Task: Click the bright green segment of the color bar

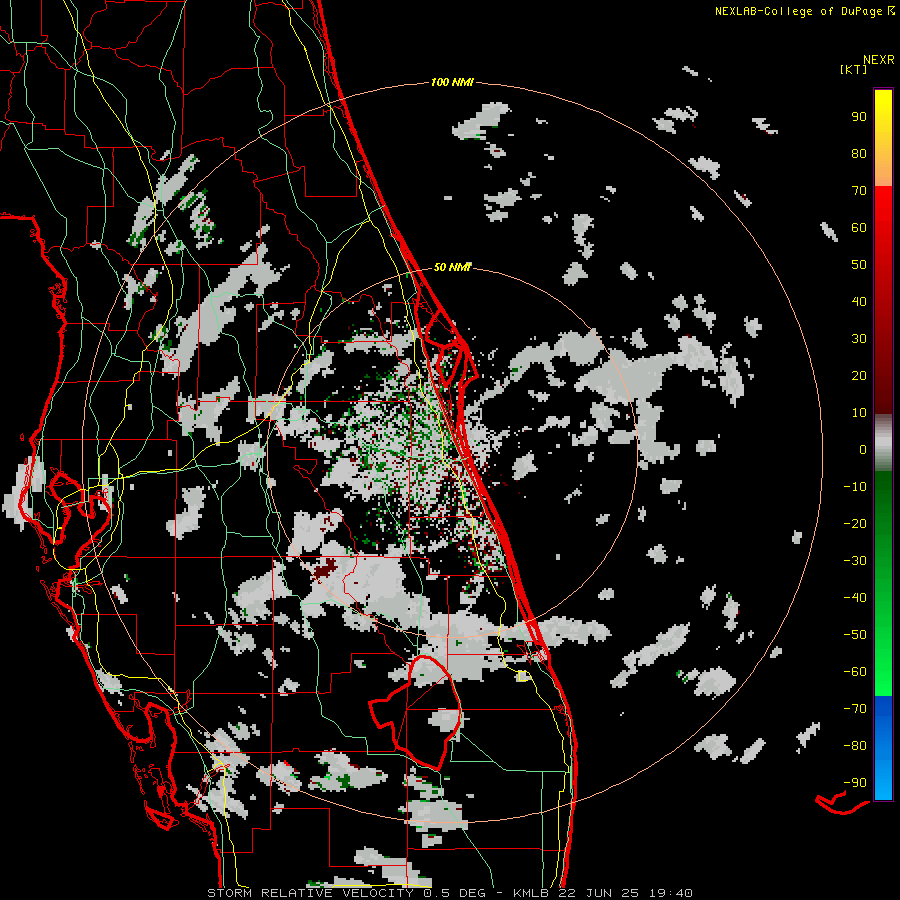Action: coord(883,649)
